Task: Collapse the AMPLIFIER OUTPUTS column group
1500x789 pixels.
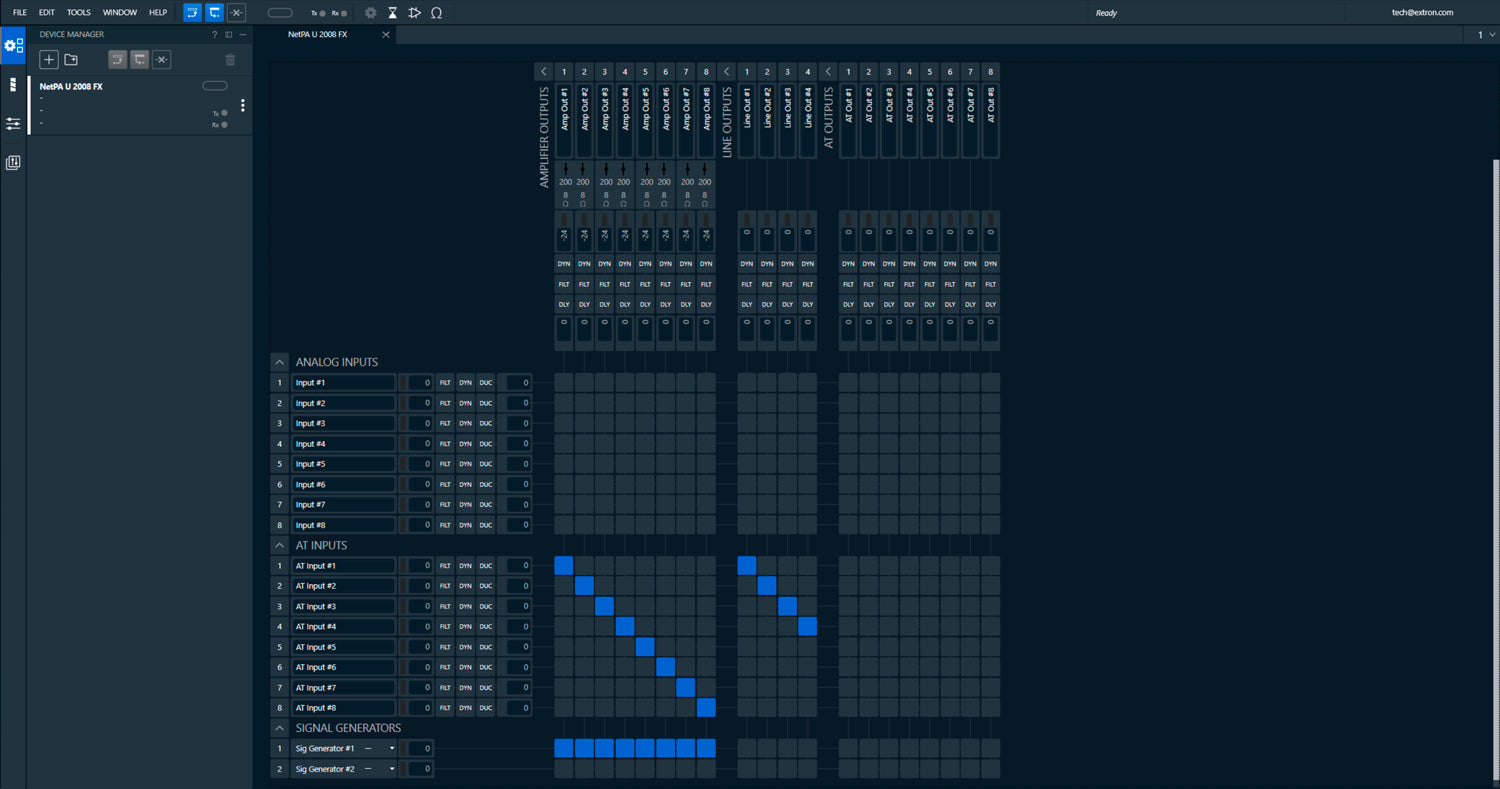Action: [x=543, y=71]
